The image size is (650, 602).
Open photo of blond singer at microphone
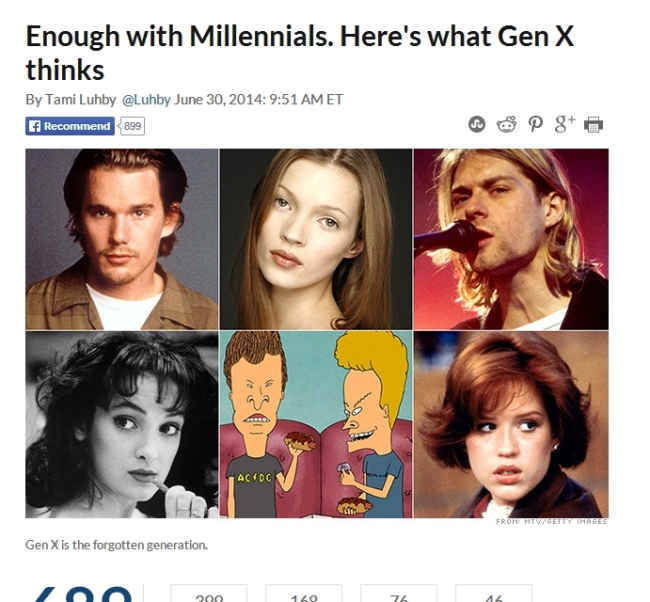[x=511, y=239]
